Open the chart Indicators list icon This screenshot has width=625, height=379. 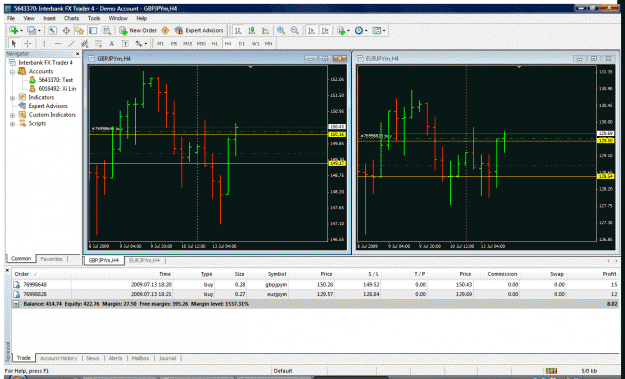[341, 31]
